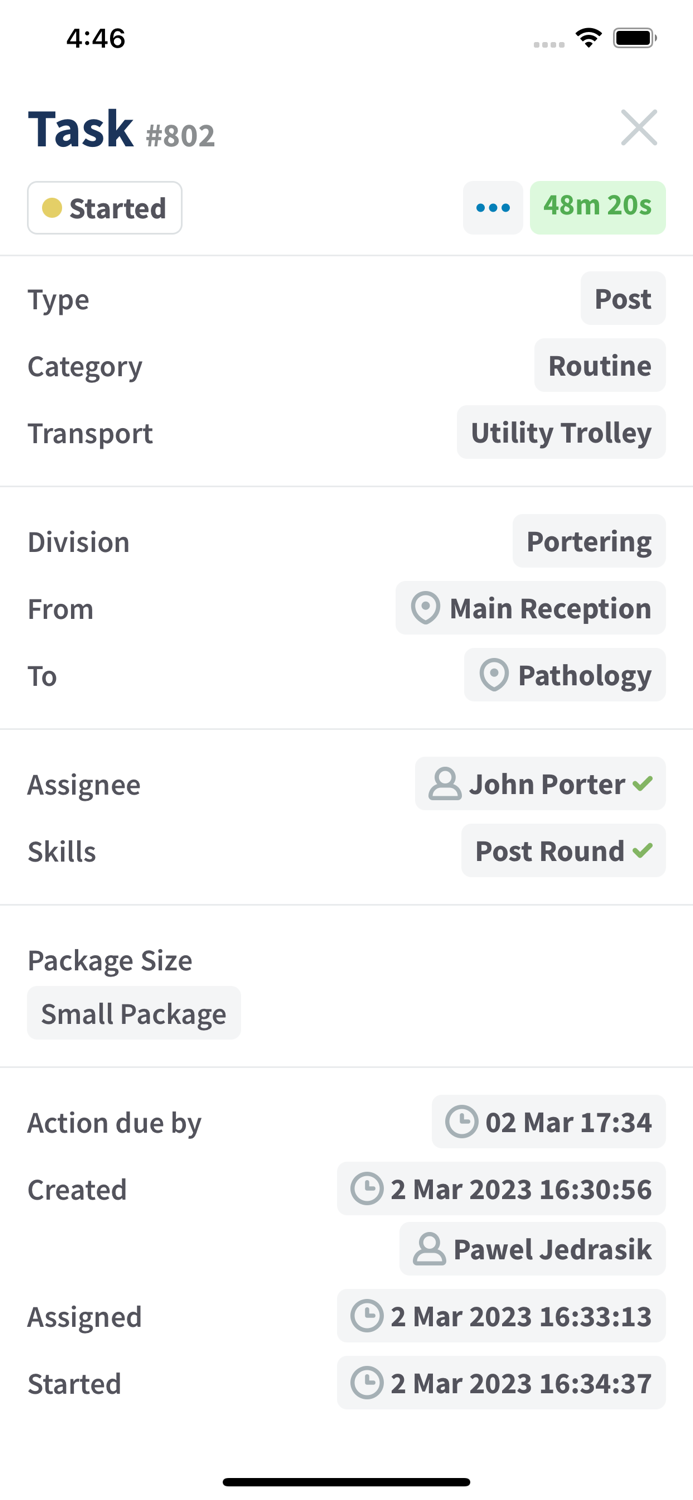
Task: Tap the Routine category tag
Action: pyautogui.click(x=599, y=365)
